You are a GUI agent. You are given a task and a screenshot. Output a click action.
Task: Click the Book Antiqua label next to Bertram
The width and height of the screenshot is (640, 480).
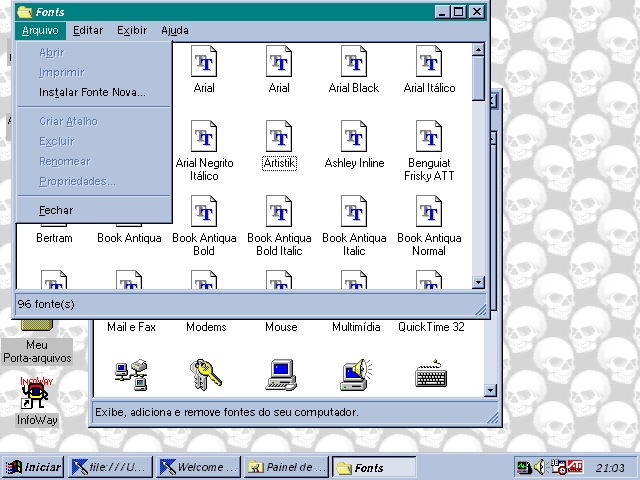pos(129,238)
